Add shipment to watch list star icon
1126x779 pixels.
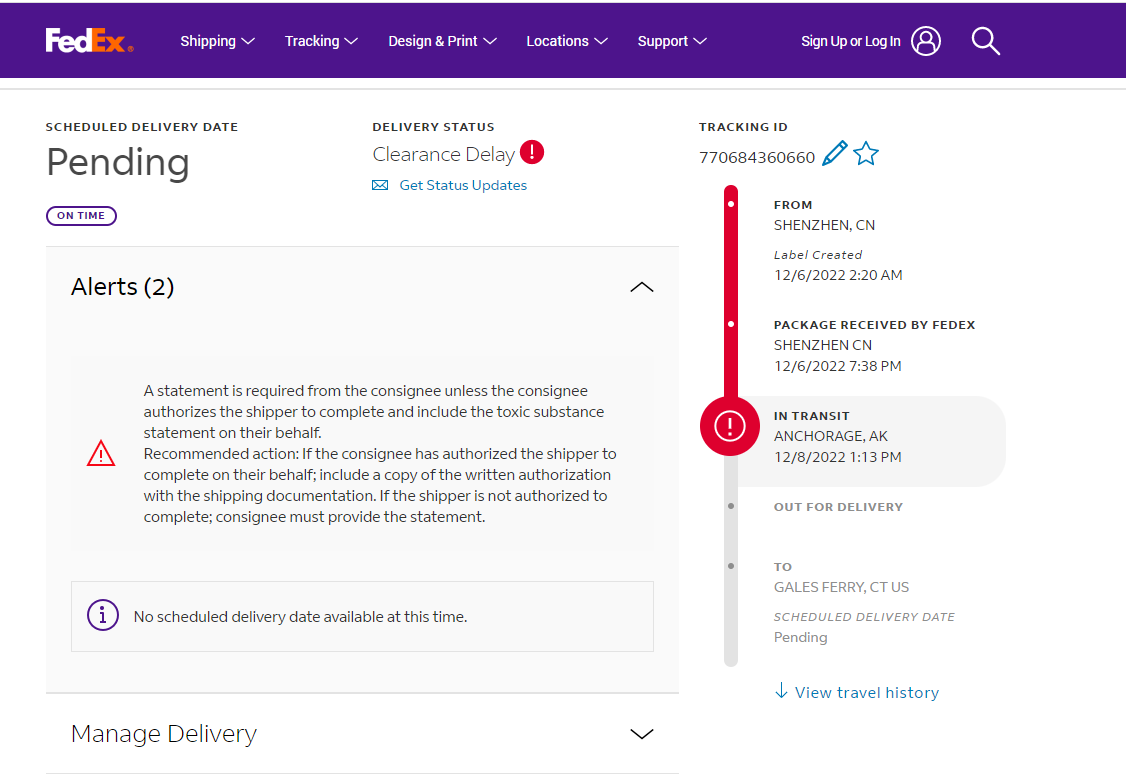click(x=866, y=154)
